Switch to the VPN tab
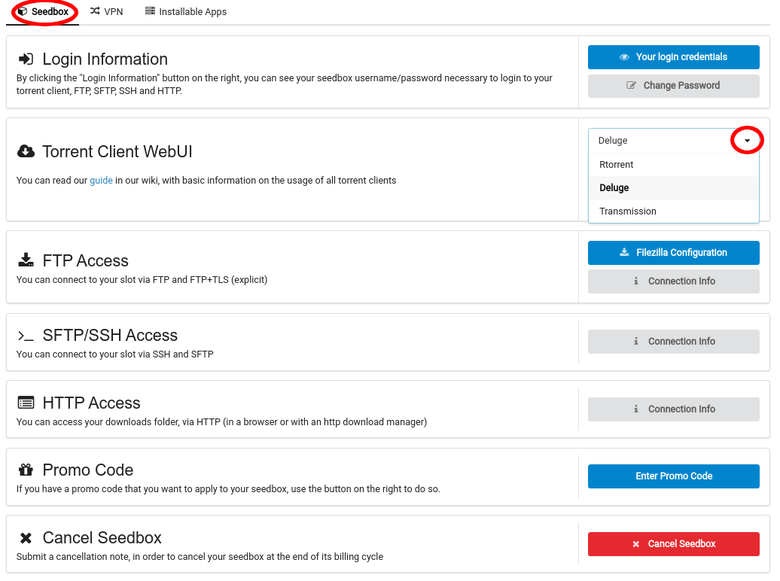Screen dimensions: 780x581 (x=107, y=11)
